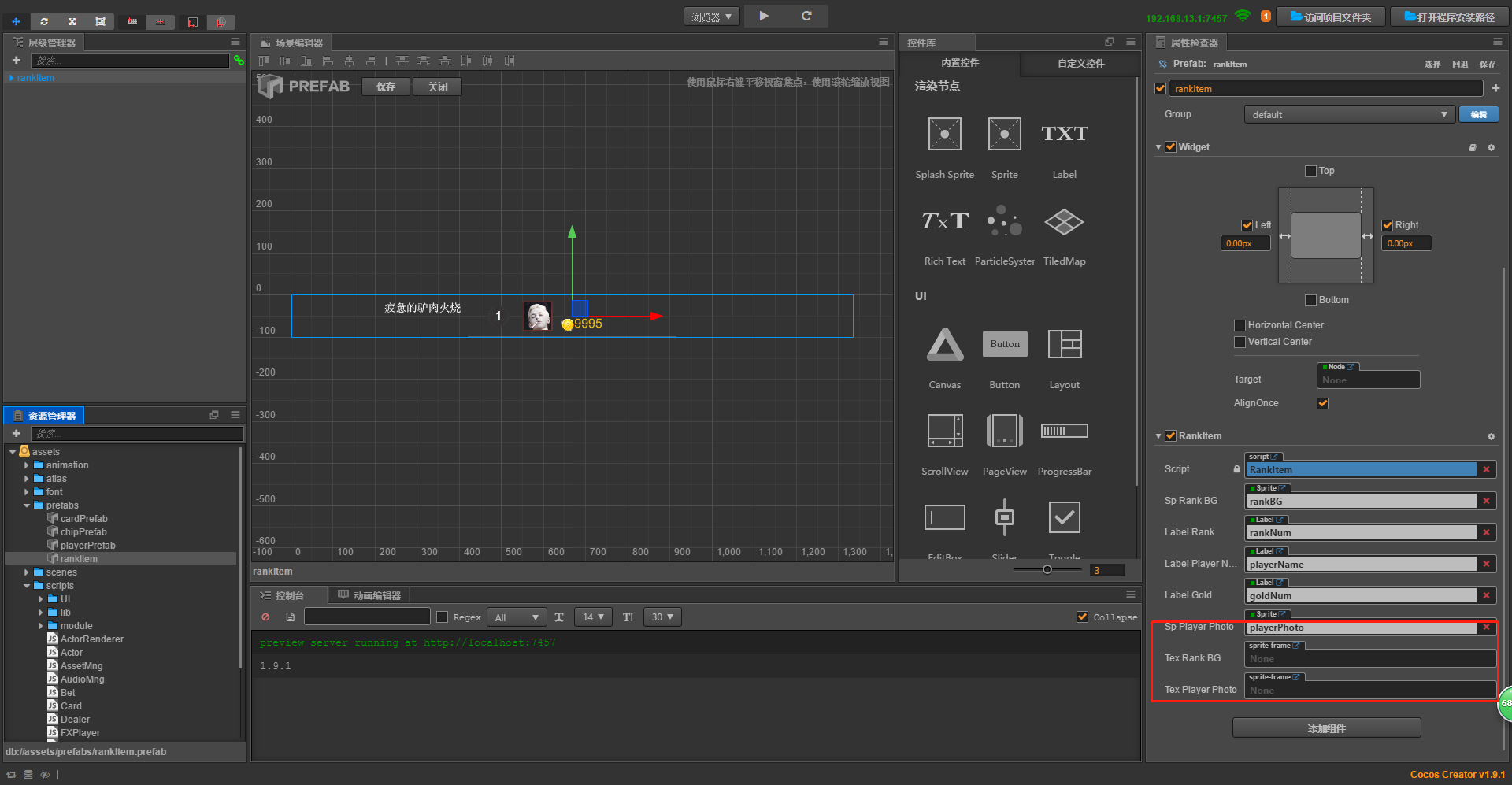Select the Rect transform tool
The width and height of the screenshot is (1512, 785).
[100, 21]
